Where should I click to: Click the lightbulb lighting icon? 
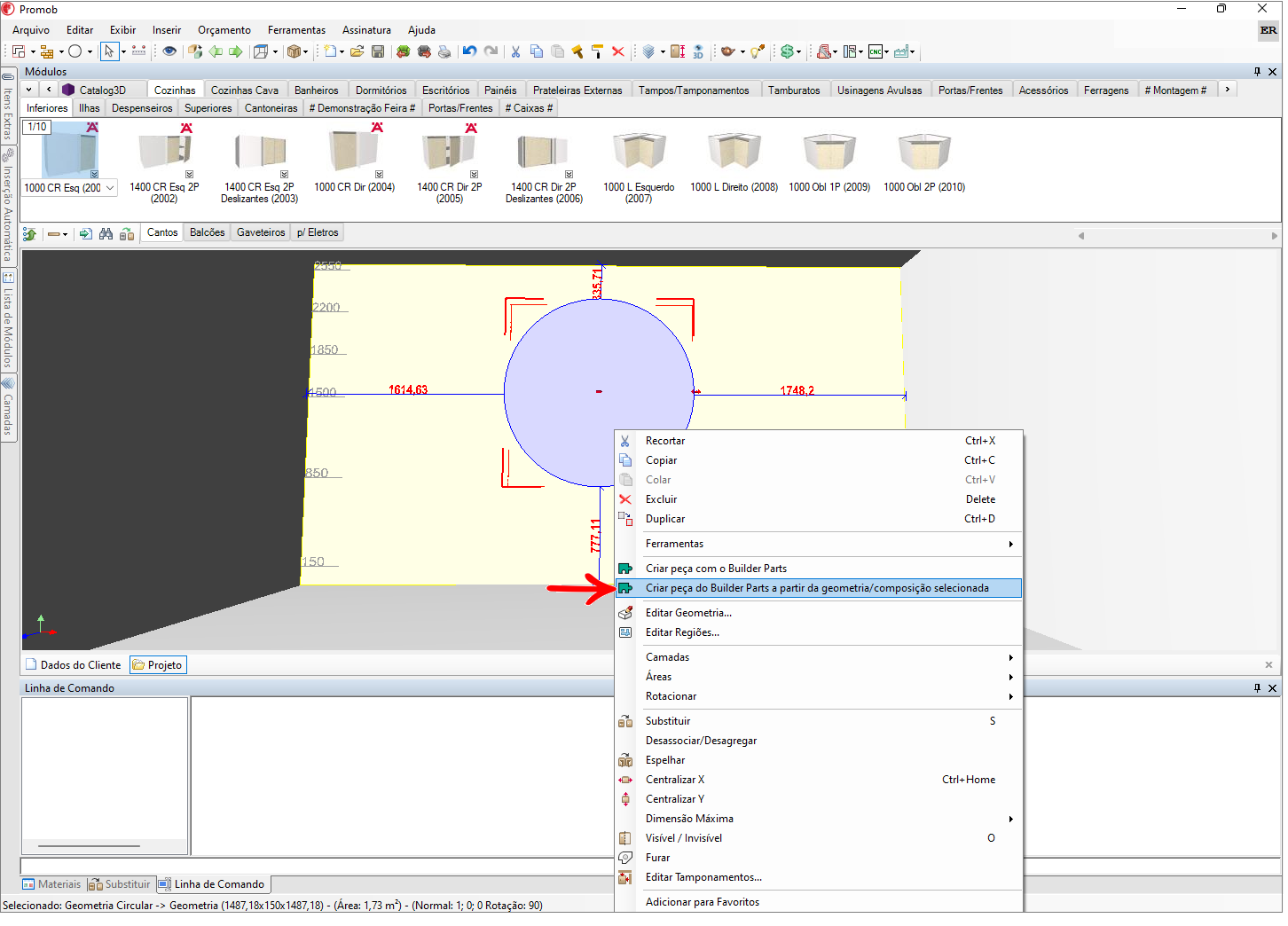click(756, 51)
